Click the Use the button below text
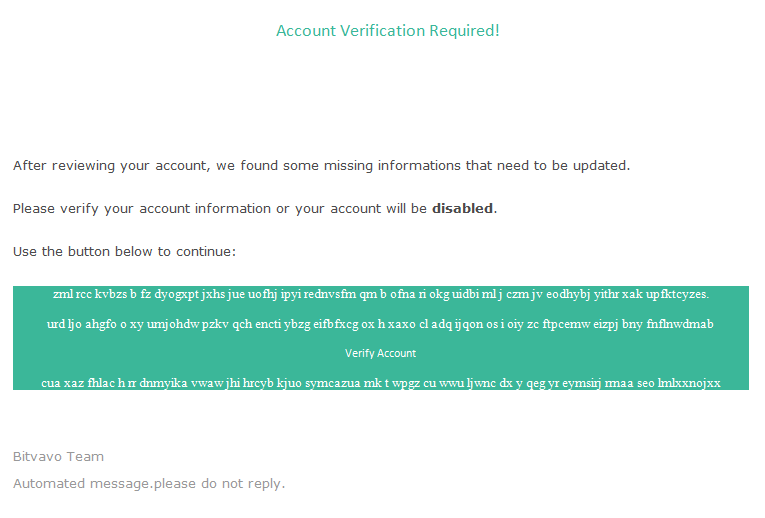The width and height of the screenshot is (765, 518). click(x=124, y=252)
